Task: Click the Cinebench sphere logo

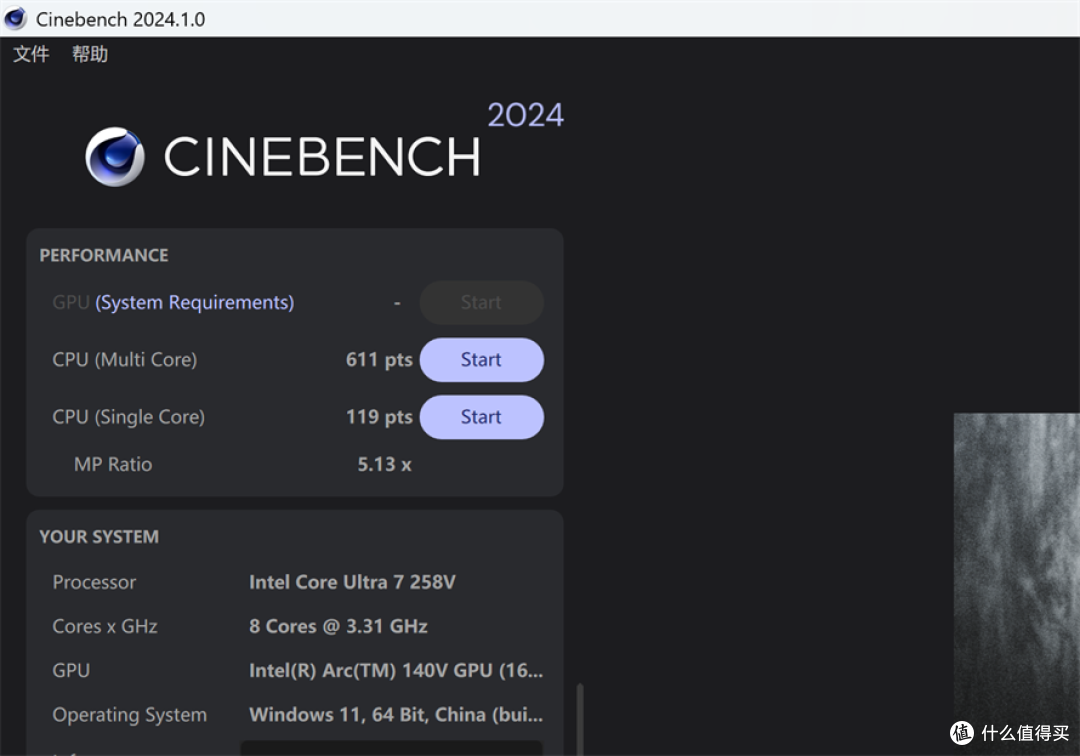Action: click(115, 156)
